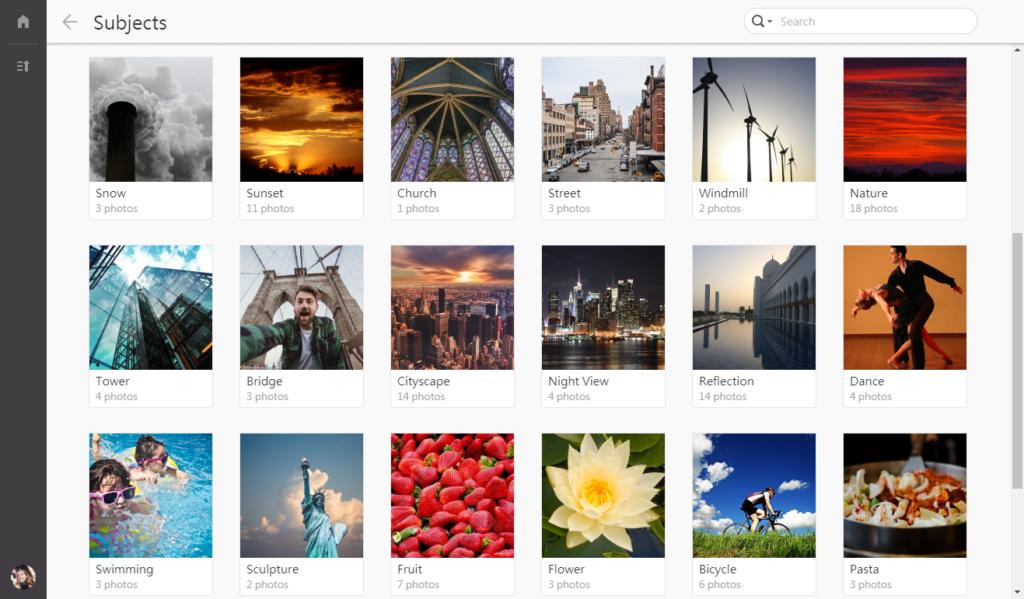This screenshot has height=599, width=1024.
Task: Open the Tower album thumbnail
Action: tap(151, 308)
